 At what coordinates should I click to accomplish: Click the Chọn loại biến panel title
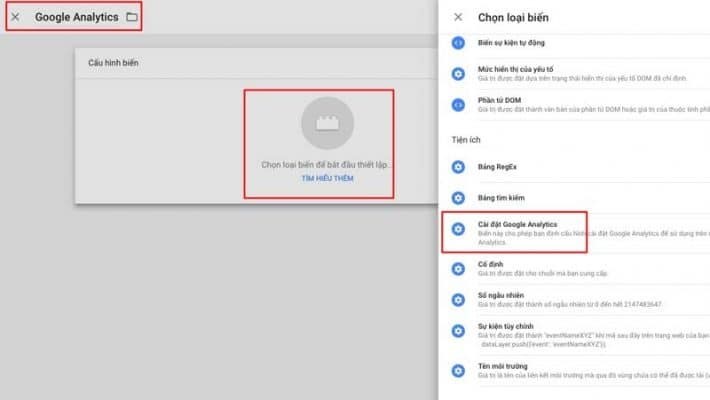coord(513,18)
